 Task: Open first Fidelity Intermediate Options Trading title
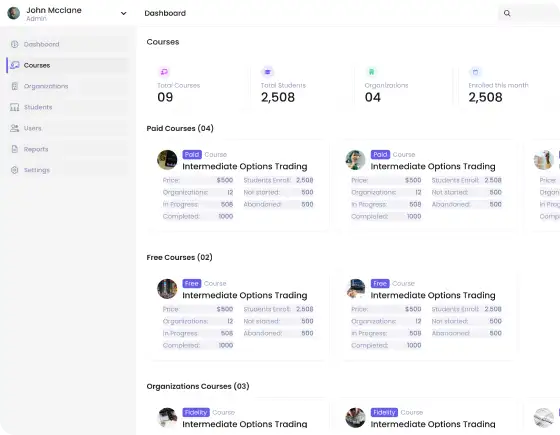pos(245,424)
